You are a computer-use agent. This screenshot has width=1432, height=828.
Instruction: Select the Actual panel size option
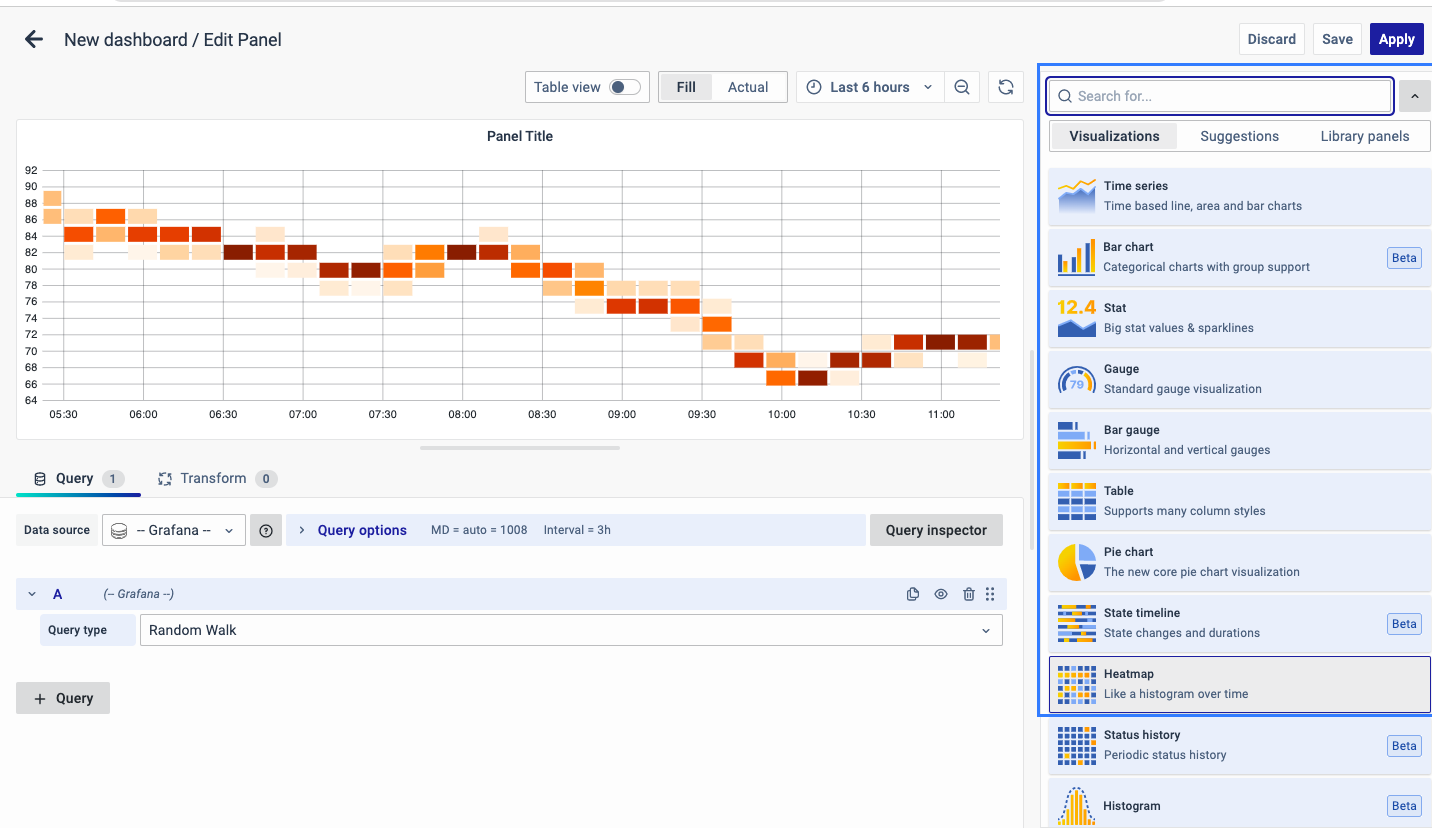(747, 87)
